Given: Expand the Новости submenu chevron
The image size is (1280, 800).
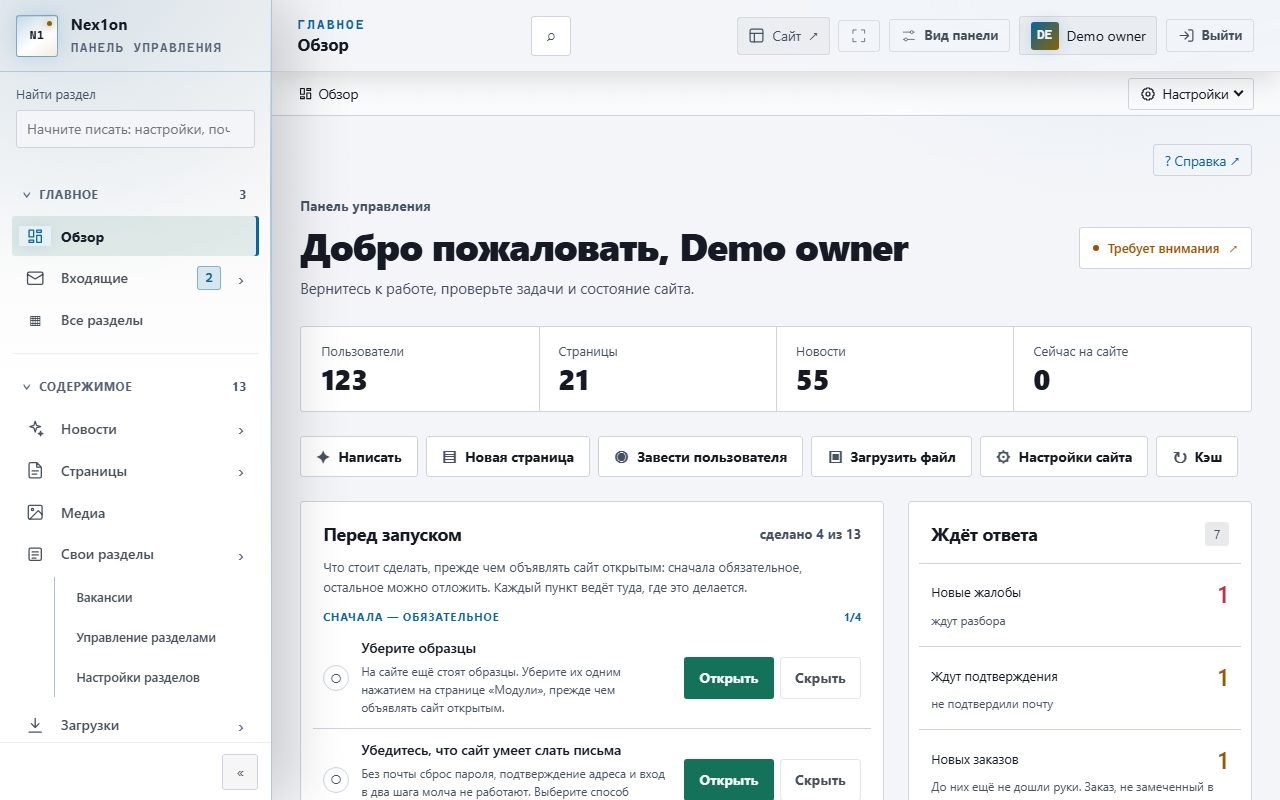Looking at the screenshot, I should click(x=241, y=430).
